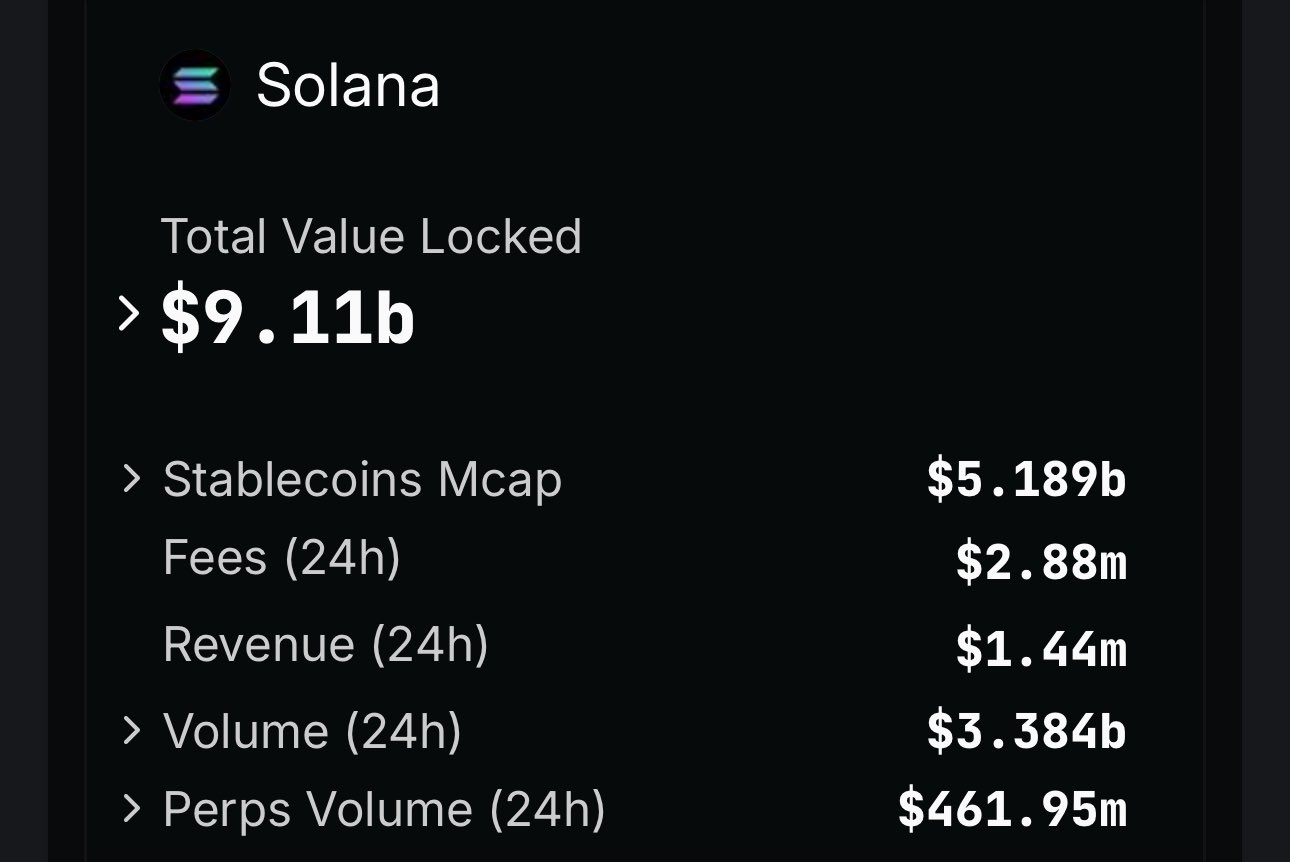Click the Total Value Locked label
Image resolution: width=1290 pixels, height=862 pixels.
(x=371, y=237)
